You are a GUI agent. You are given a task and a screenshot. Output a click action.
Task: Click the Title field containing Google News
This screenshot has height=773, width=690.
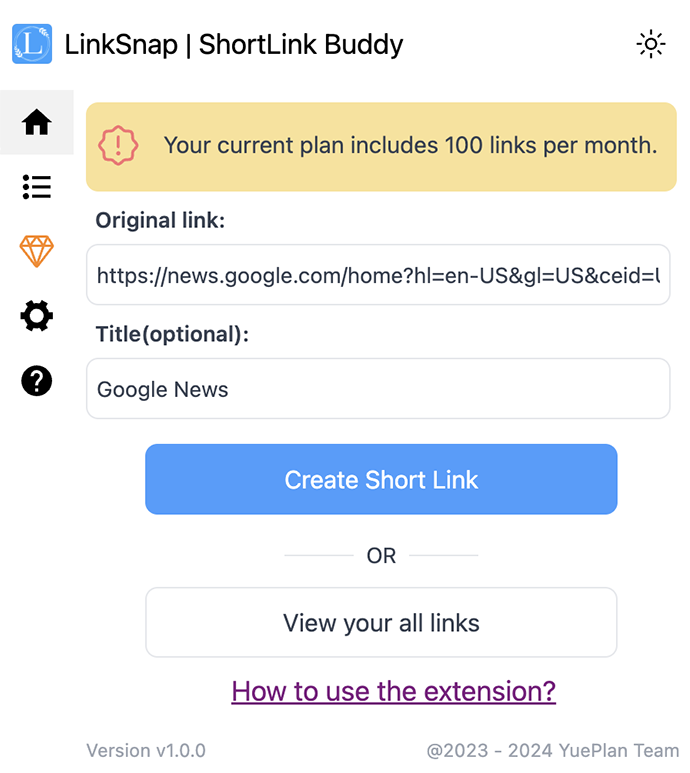[378, 389]
